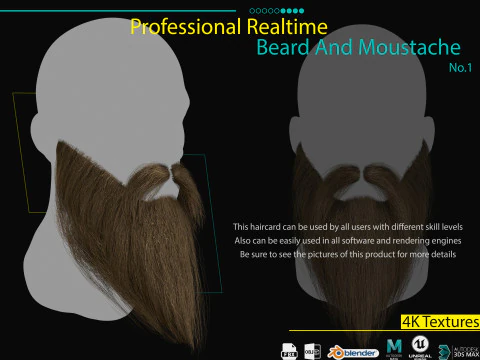Click the Autodesk Maya M logo
Viewport: 480px width, 360px height.
394,349
